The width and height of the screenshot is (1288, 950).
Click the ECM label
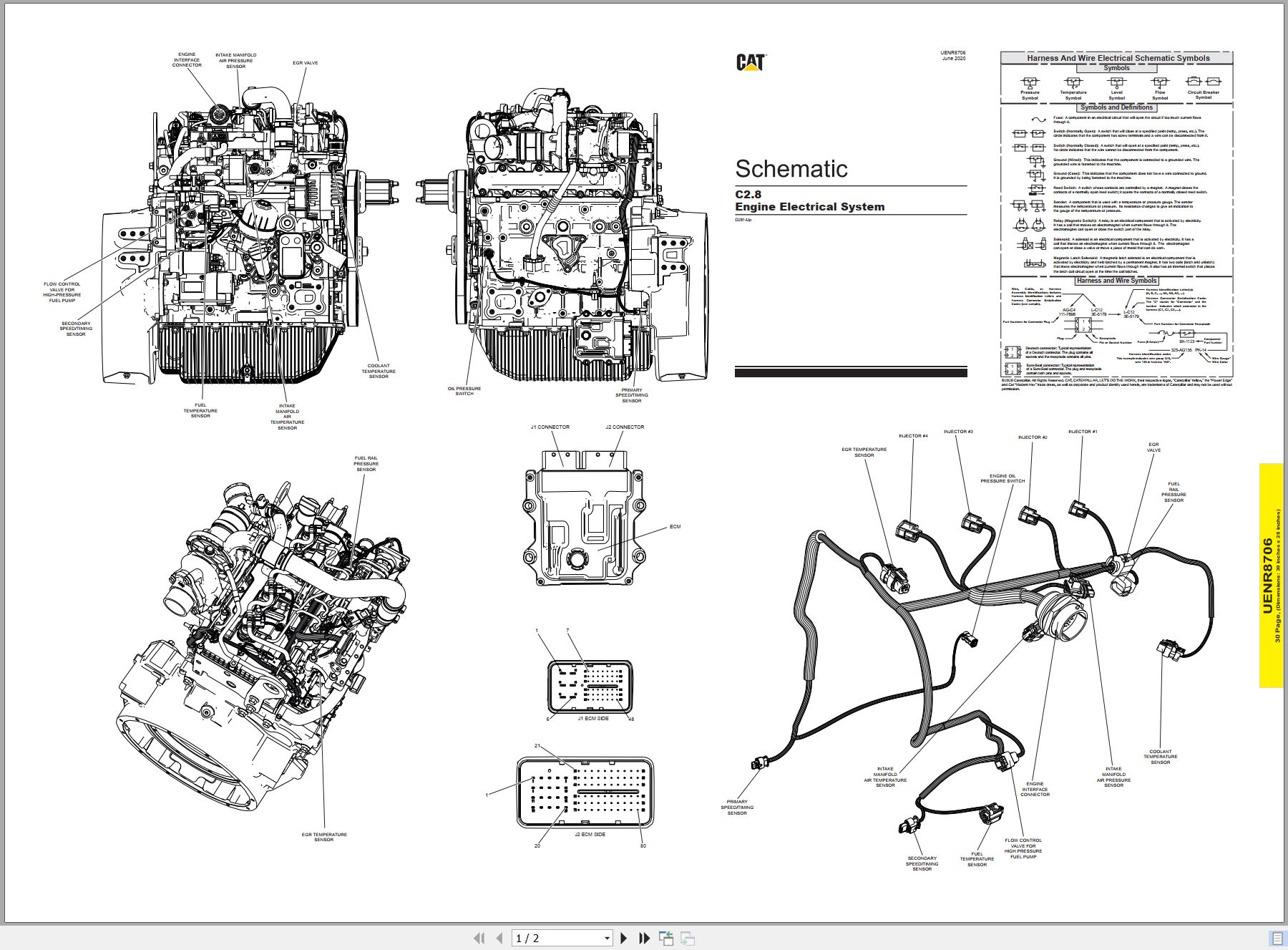tap(675, 527)
